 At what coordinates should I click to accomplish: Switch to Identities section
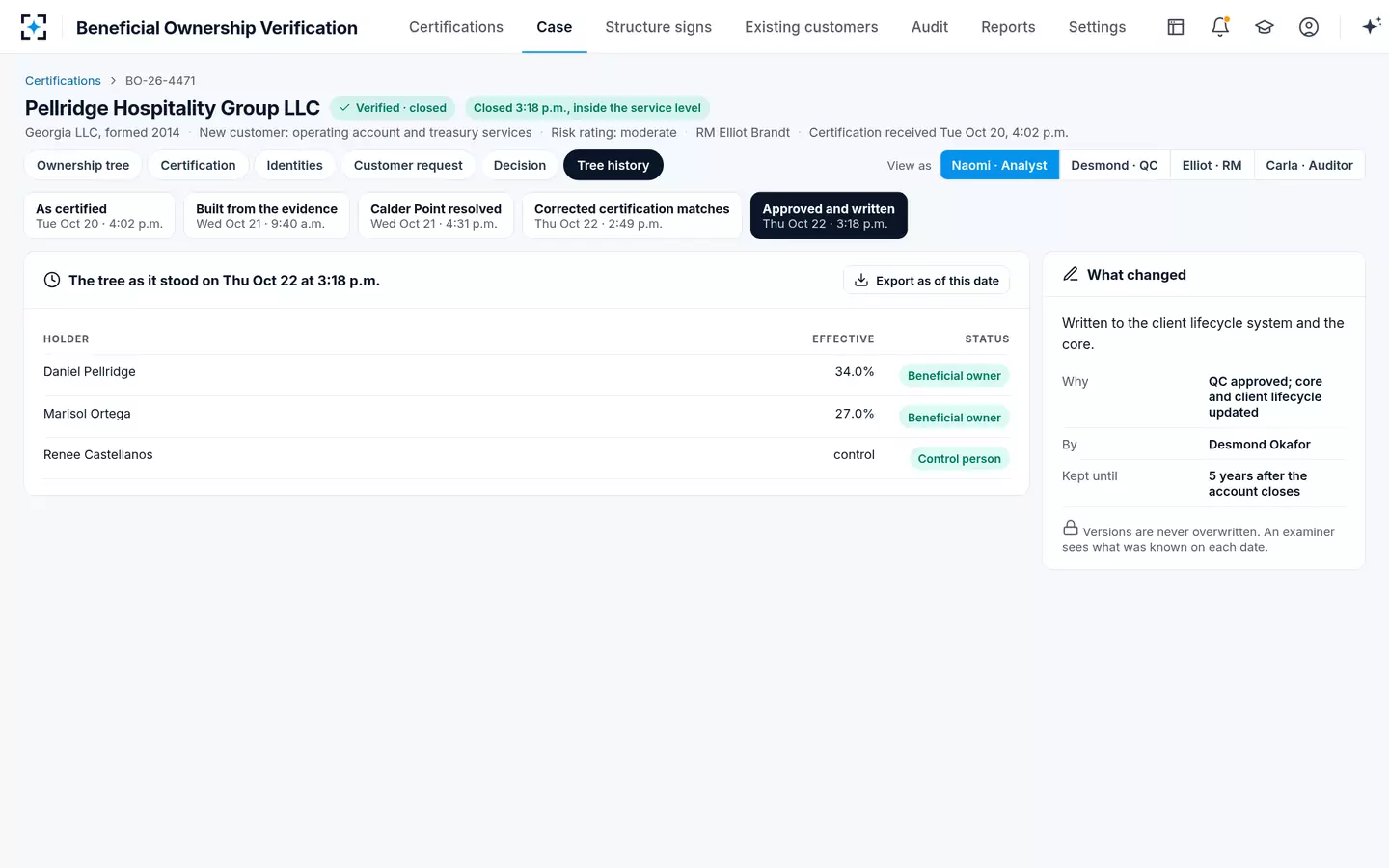point(295,166)
